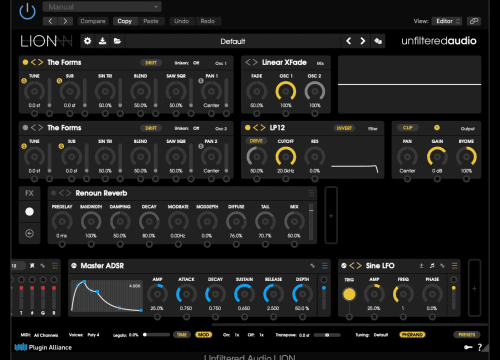
Task: Click the Redo button
Action: [208, 21]
